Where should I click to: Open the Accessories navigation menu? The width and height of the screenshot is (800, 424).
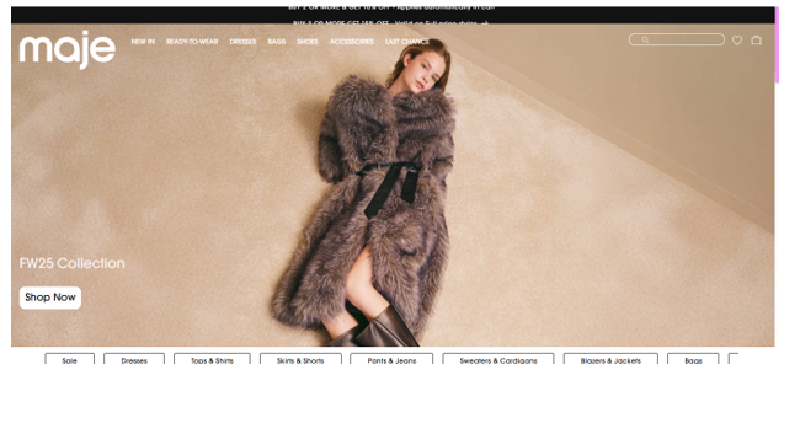coord(351,42)
